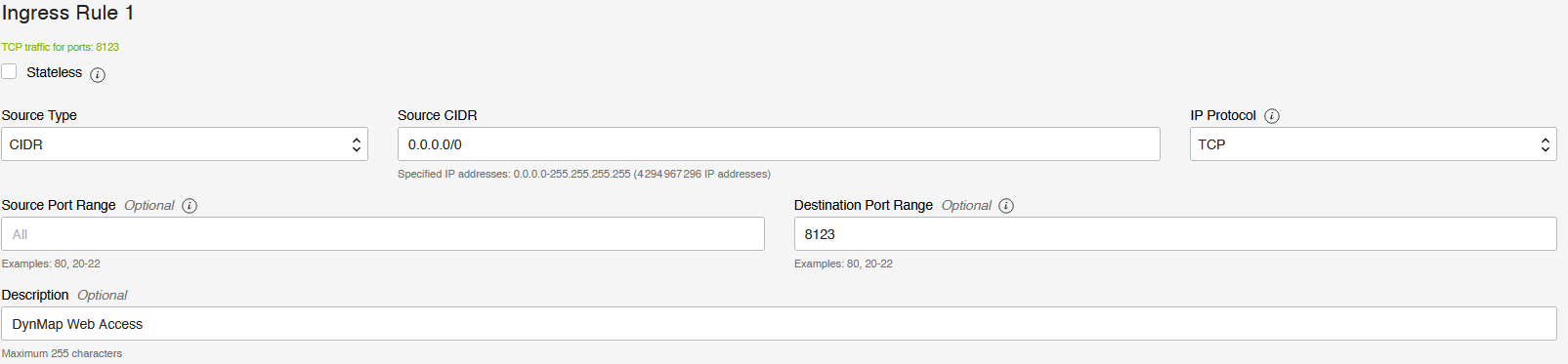Viewport: 1568px width, 364px height.
Task: Click the Ingress Rule 1 heading
Action: 67,14
